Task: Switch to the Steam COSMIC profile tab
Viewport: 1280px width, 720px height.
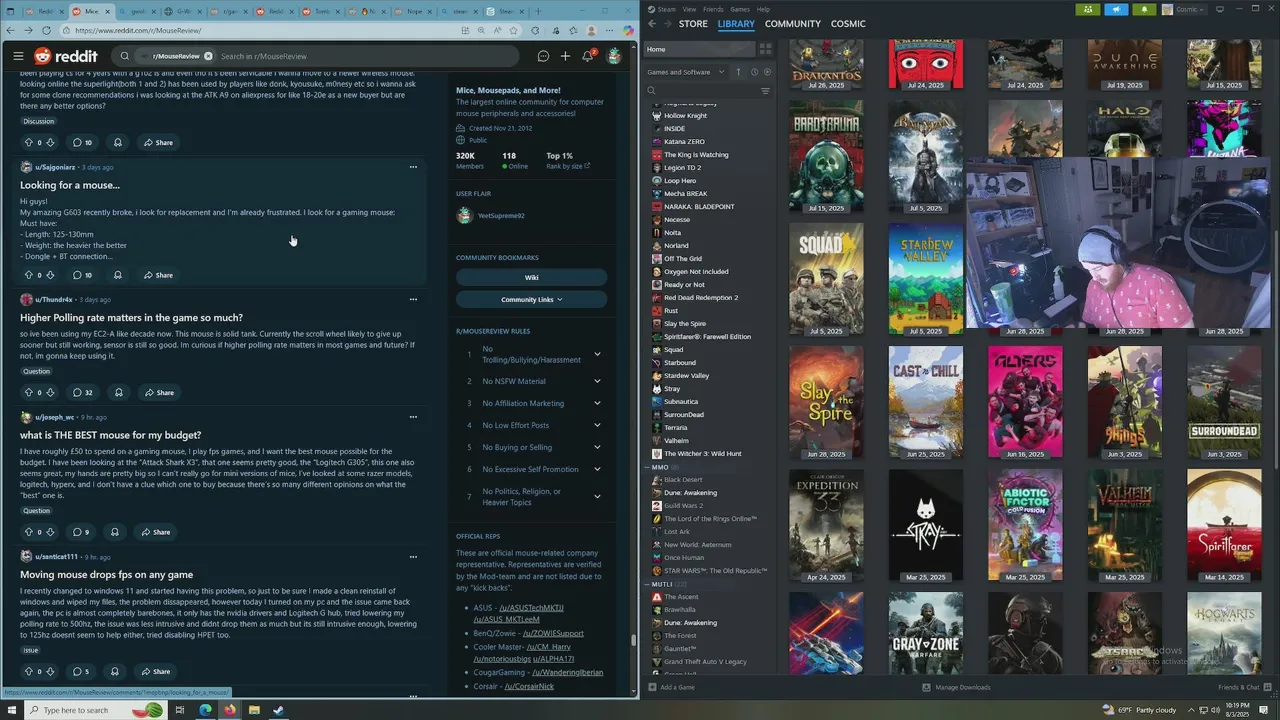Action: tap(848, 23)
